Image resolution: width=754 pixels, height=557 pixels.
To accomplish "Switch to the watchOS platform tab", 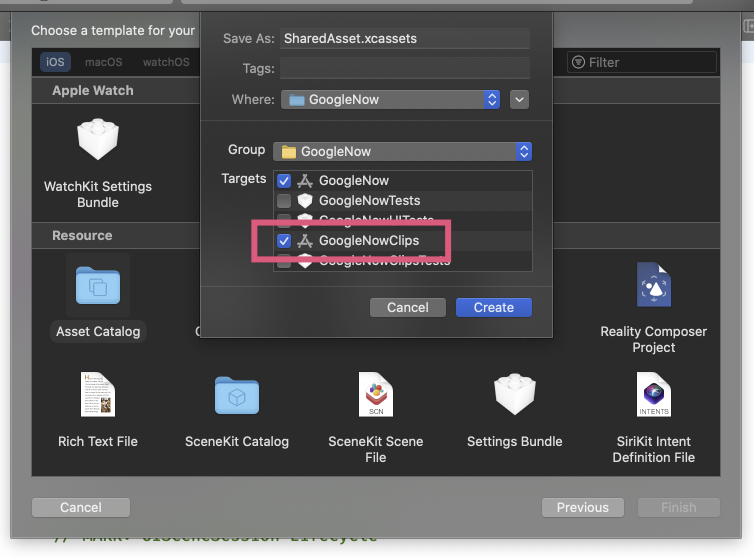I will 166,62.
